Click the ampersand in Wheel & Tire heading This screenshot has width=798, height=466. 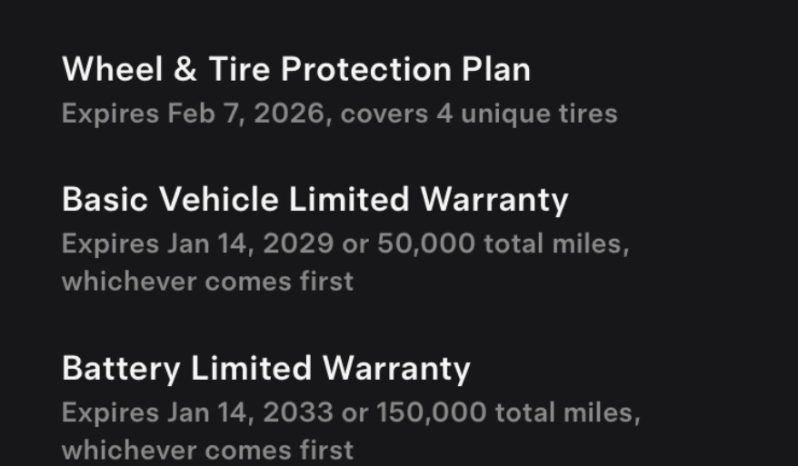pos(185,69)
